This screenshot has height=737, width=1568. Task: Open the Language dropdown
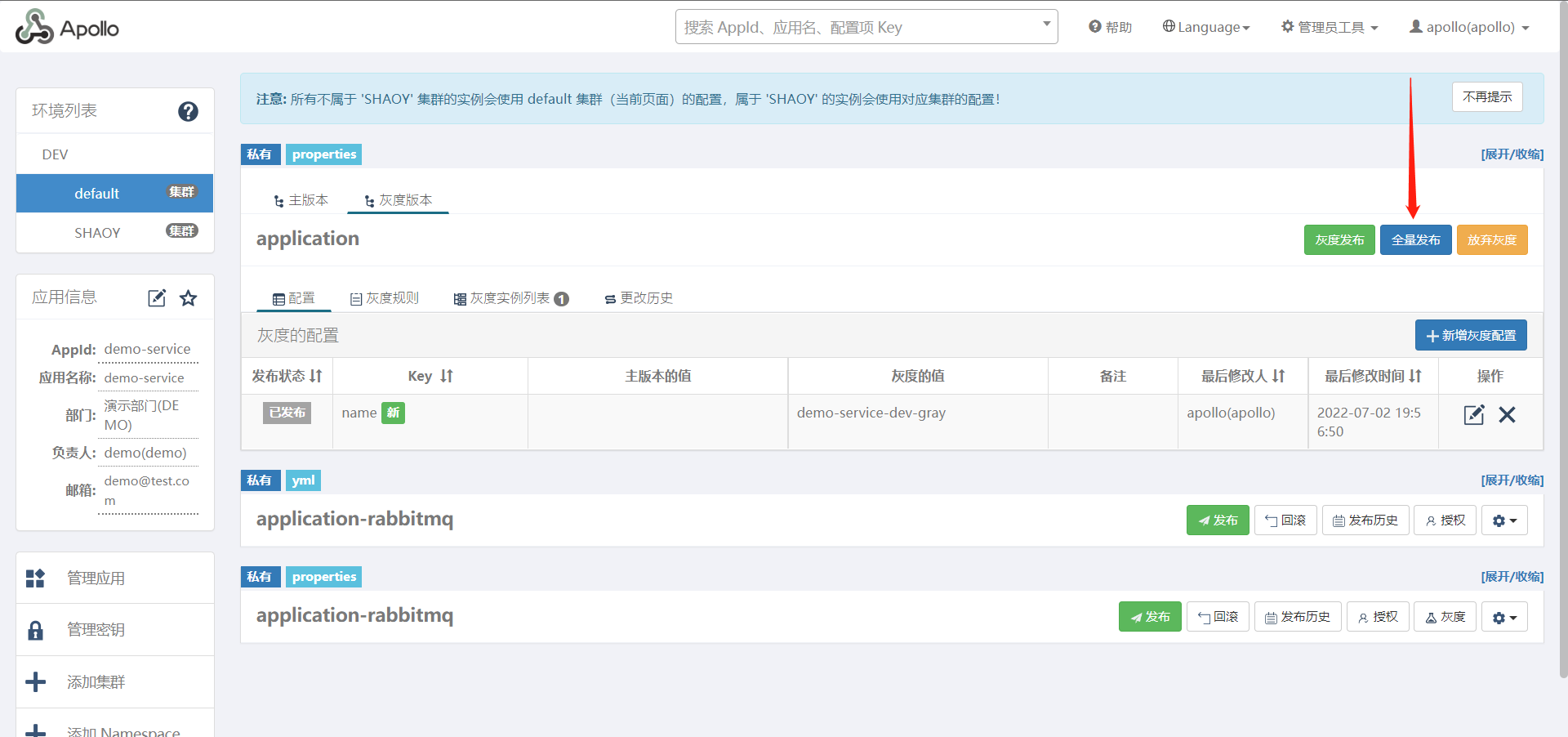[1206, 27]
